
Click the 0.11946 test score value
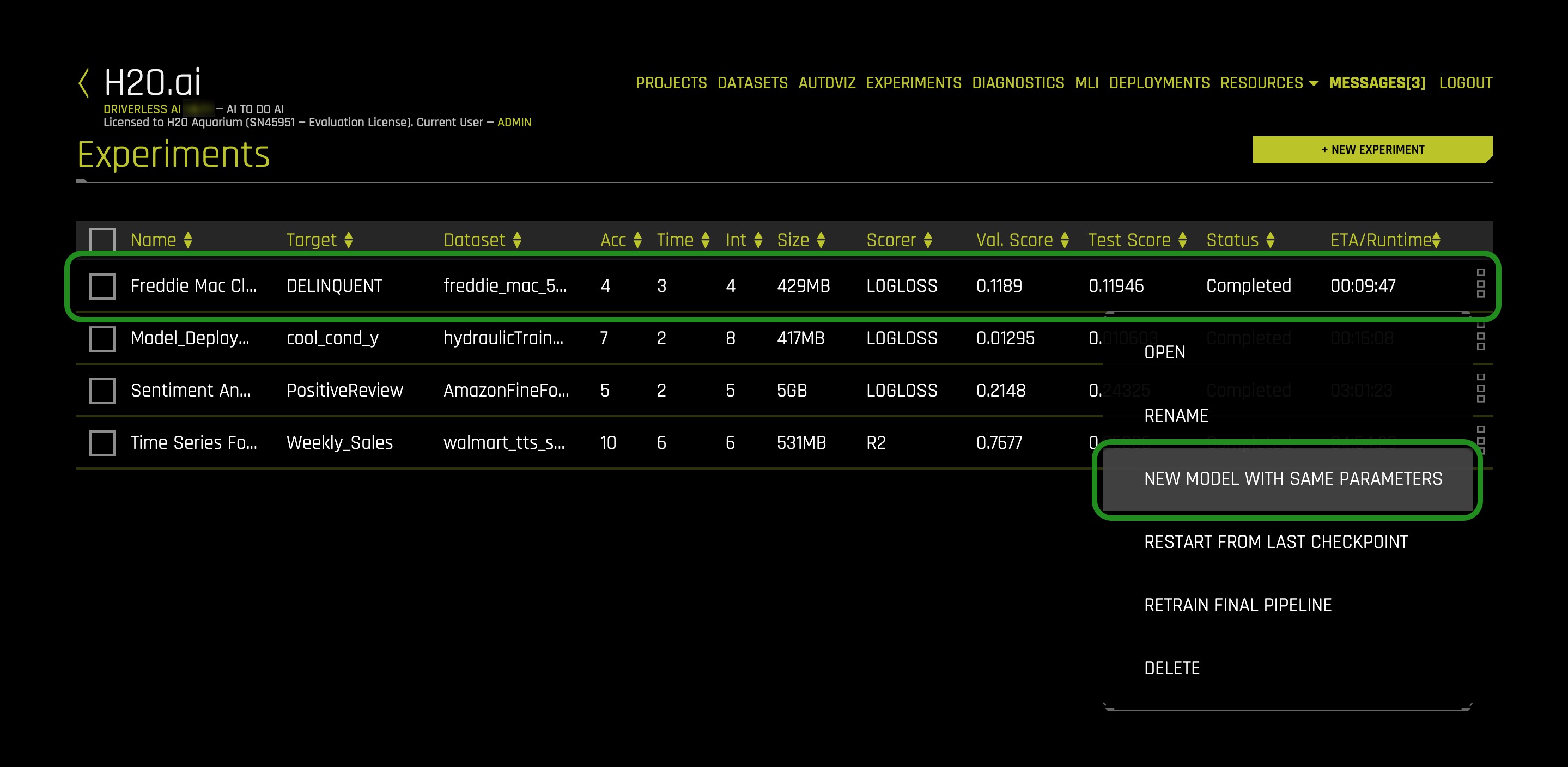tap(1116, 286)
